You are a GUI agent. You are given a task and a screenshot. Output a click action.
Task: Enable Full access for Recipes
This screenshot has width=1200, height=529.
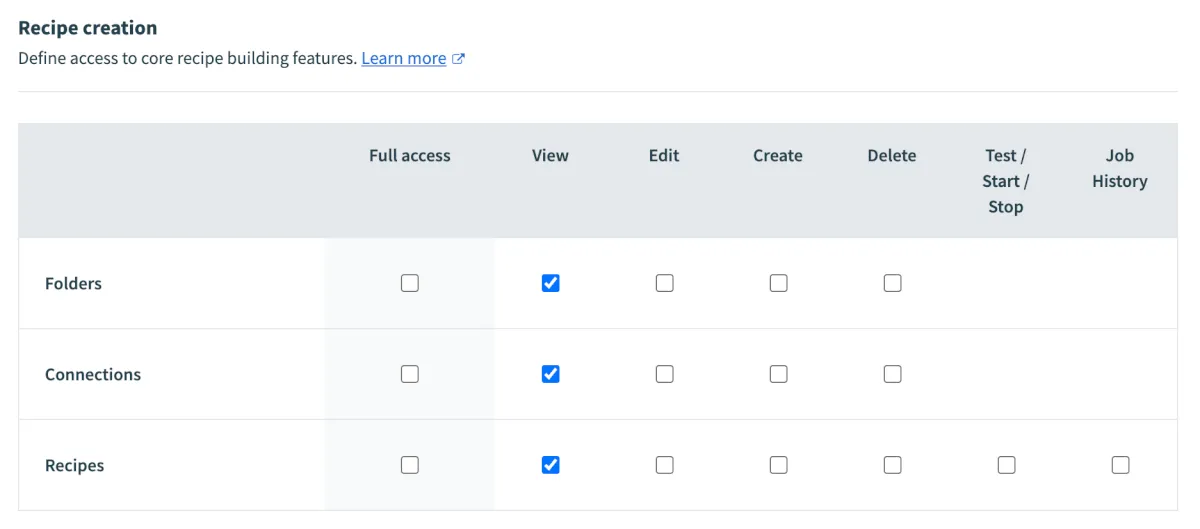pyautogui.click(x=410, y=465)
